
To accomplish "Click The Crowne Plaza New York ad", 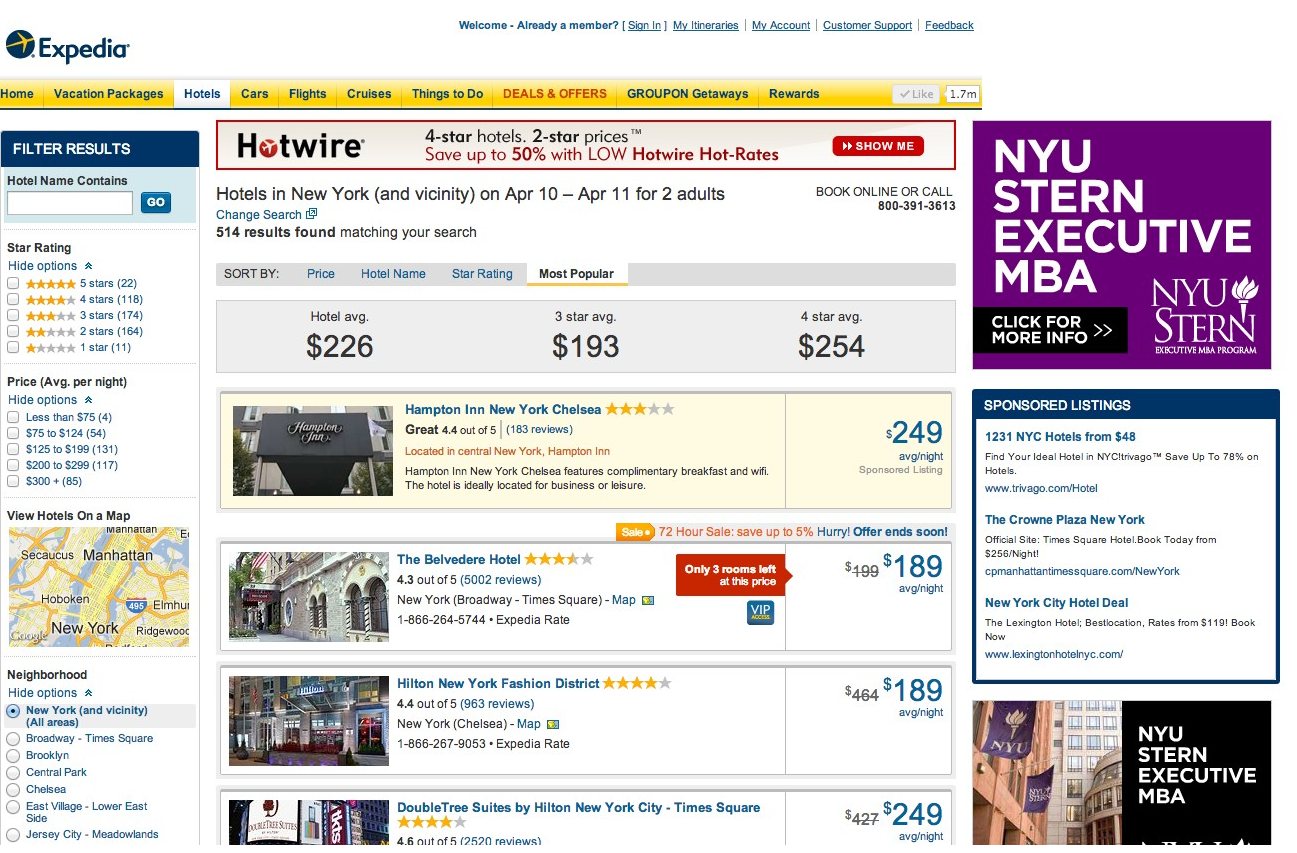I will coord(1065,519).
